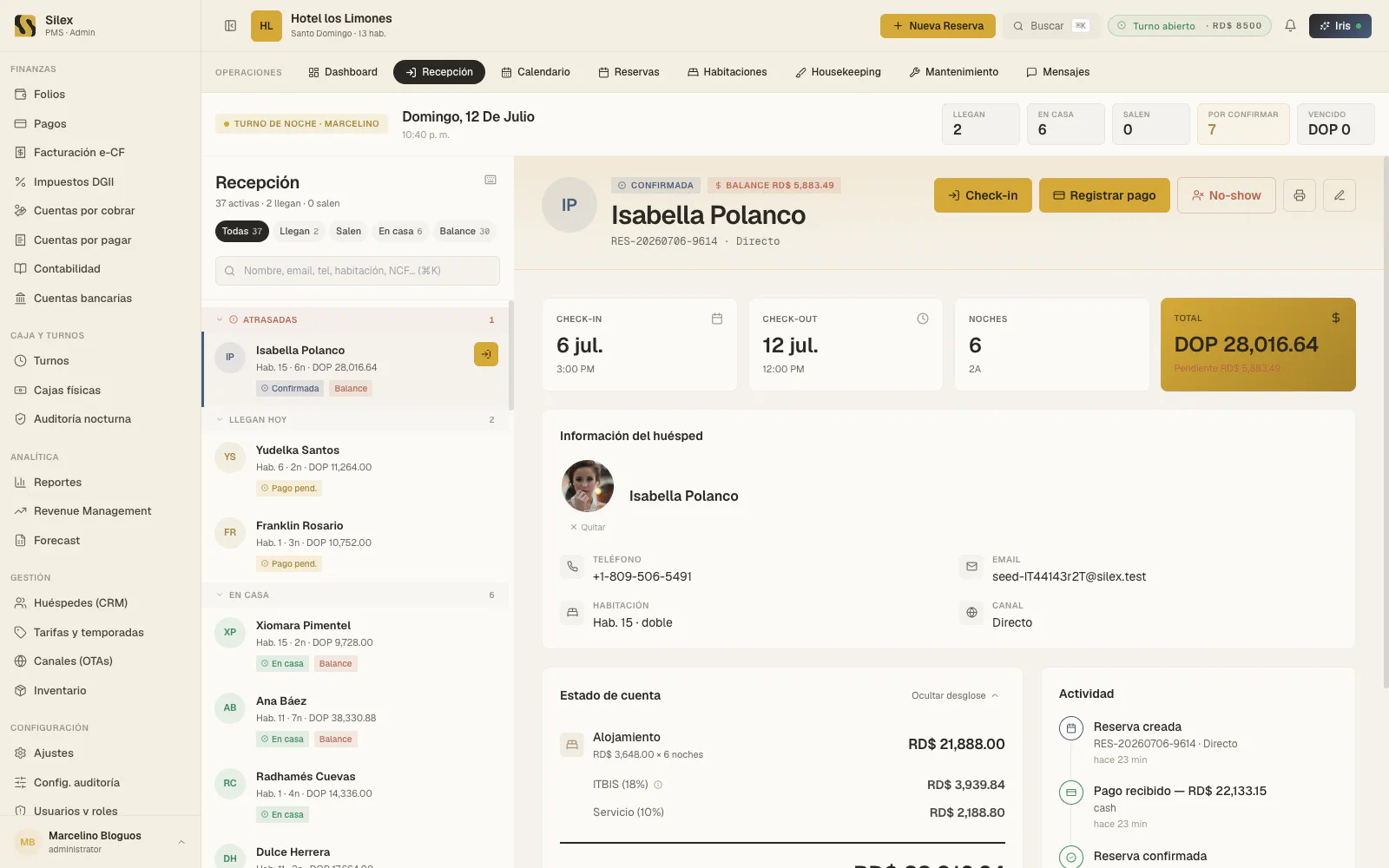Filter list by Balance chip
This screenshot has height=868, width=1389.
tap(464, 232)
